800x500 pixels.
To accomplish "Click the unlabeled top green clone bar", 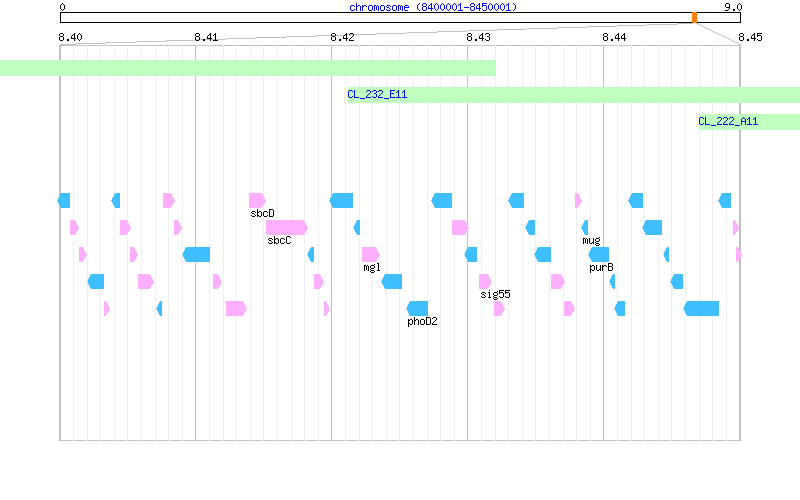I will pos(248,68).
